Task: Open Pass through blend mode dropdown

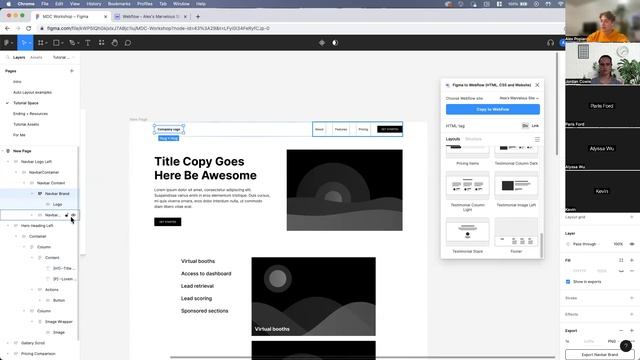Action: click(x=587, y=244)
